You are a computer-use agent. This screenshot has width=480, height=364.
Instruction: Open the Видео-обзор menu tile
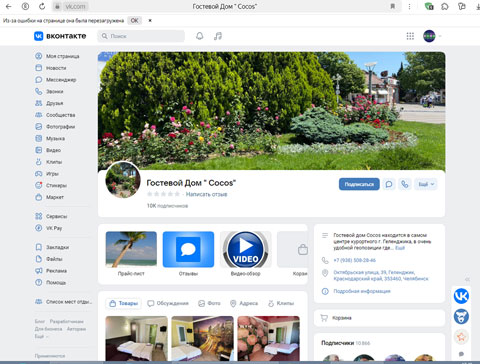246,254
